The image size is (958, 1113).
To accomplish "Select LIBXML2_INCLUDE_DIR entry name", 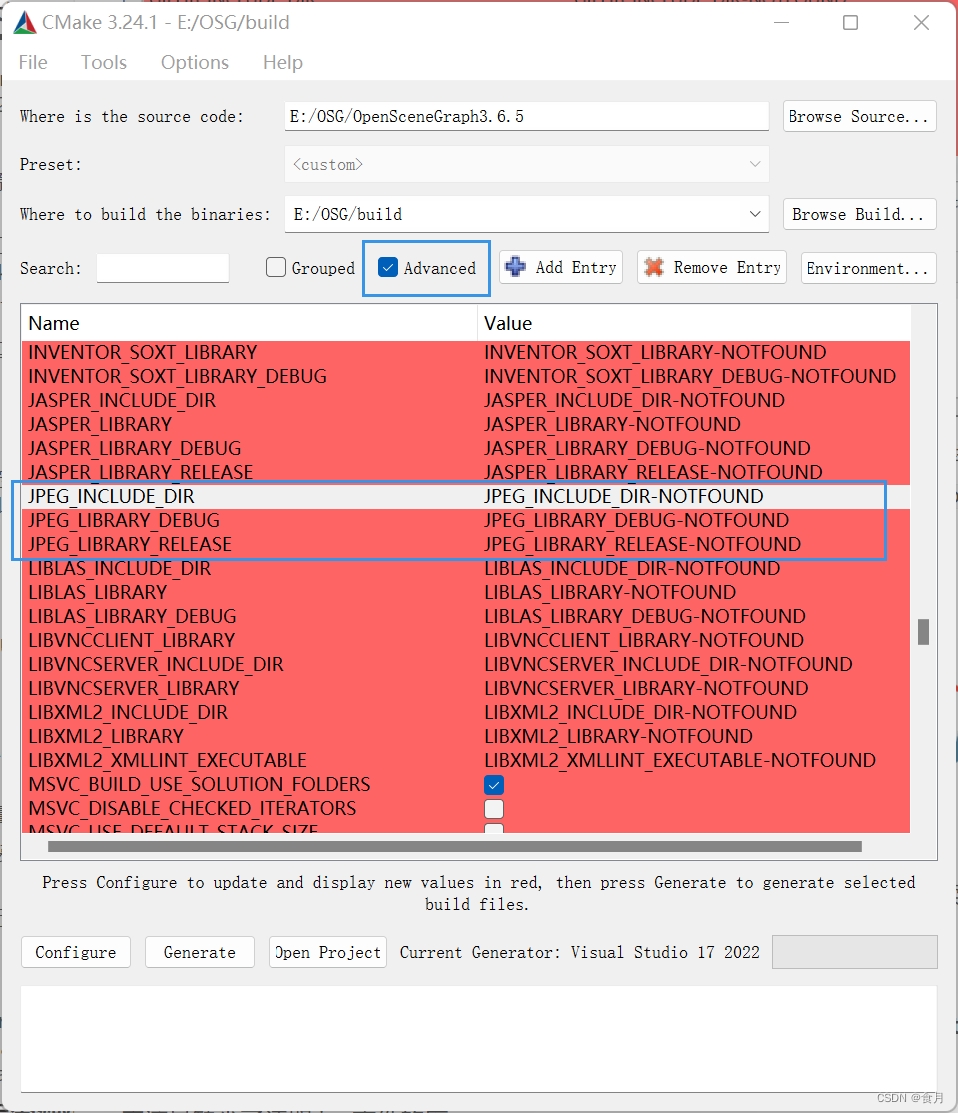I will pos(128,713).
